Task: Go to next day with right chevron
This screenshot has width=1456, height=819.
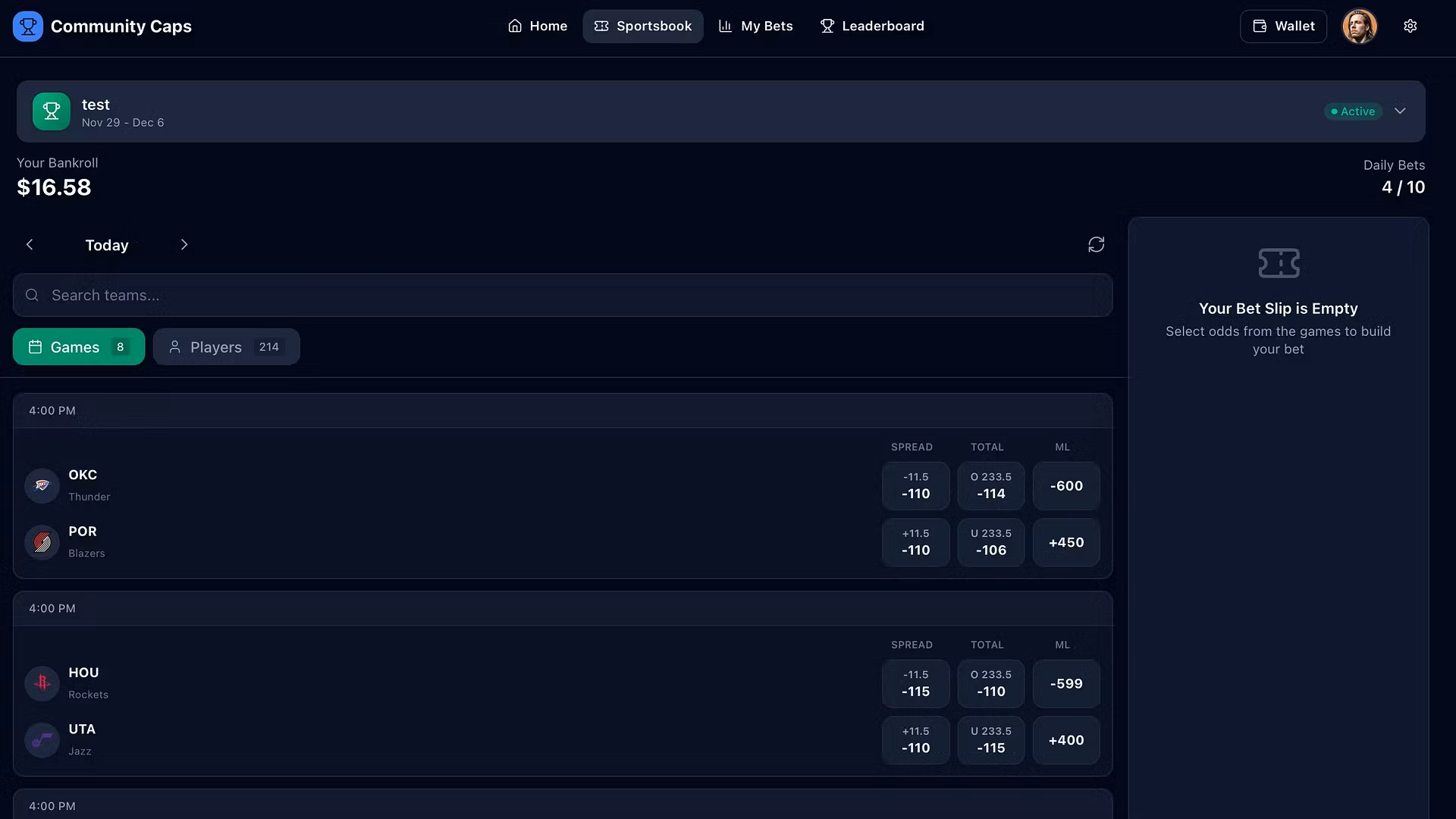Action: click(184, 245)
